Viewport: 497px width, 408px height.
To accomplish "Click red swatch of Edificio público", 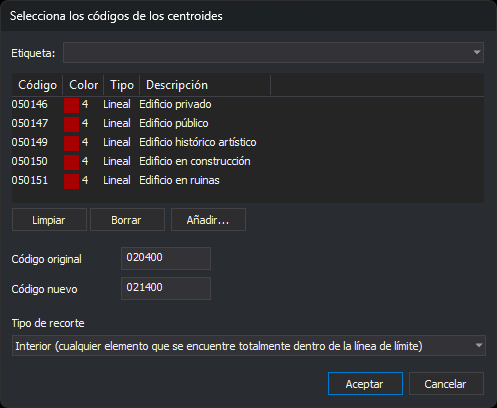I will 71,124.
